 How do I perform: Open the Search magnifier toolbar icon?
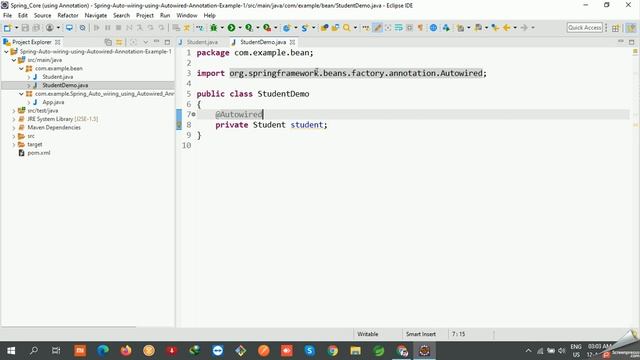point(347,28)
